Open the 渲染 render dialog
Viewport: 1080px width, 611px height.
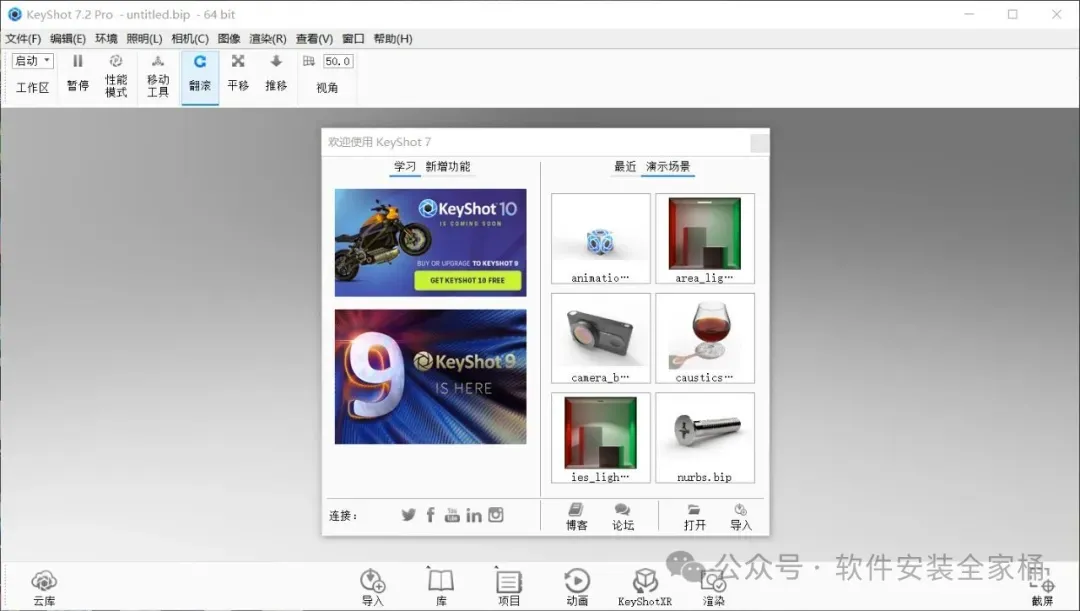[714, 589]
